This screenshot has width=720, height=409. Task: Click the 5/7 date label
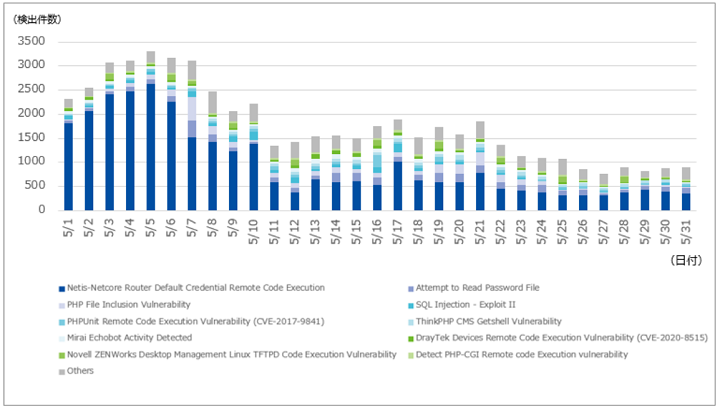[x=192, y=228]
